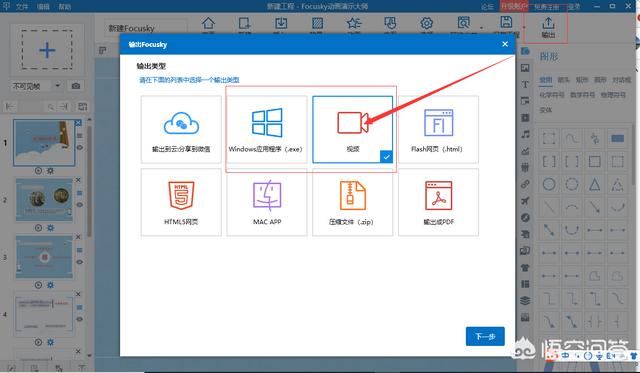Click the home toolbar icon
The height and width of the screenshot is (373, 640).
(208, 24)
